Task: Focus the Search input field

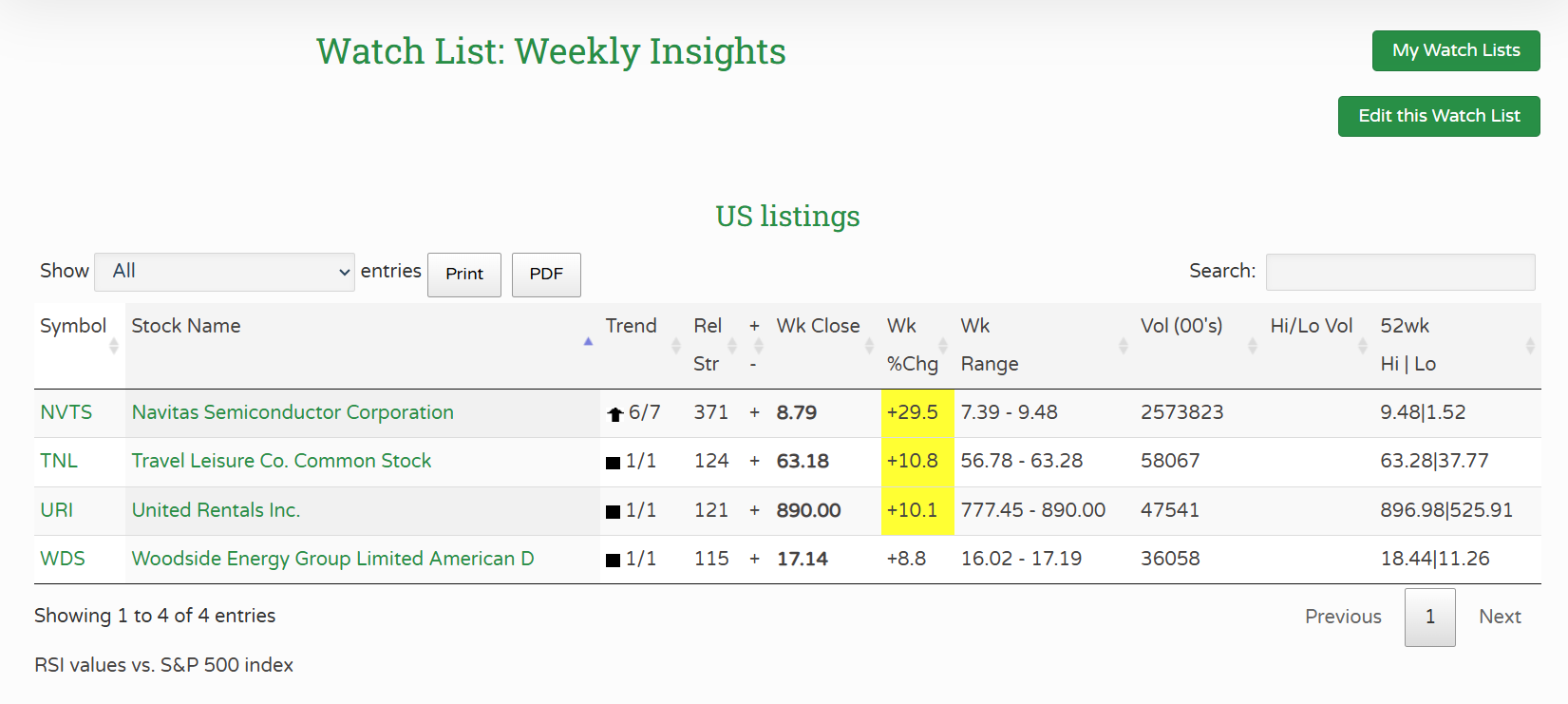Action: pos(1400,272)
